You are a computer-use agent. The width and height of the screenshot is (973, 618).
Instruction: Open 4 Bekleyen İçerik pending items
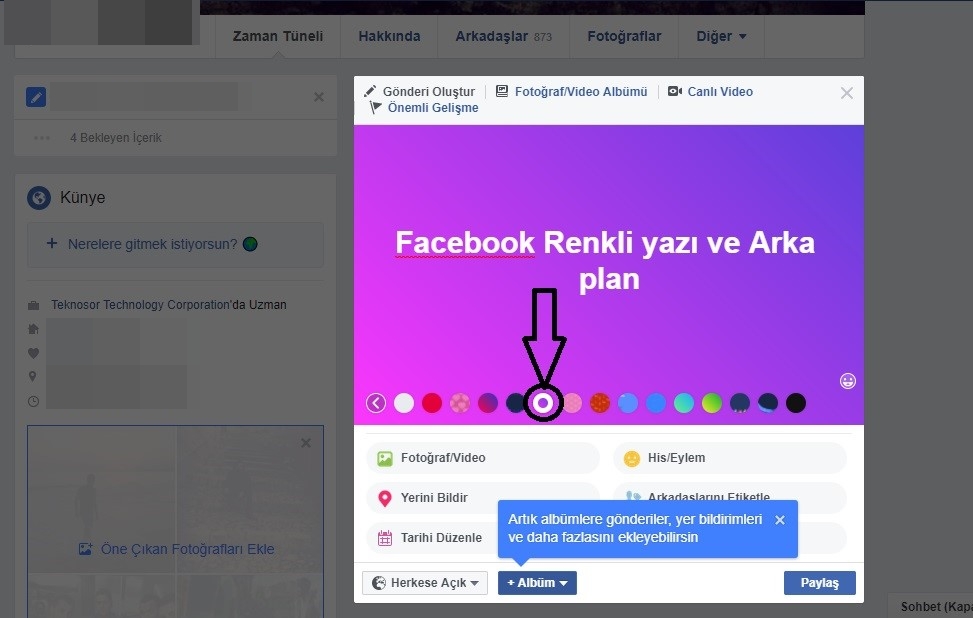116,138
